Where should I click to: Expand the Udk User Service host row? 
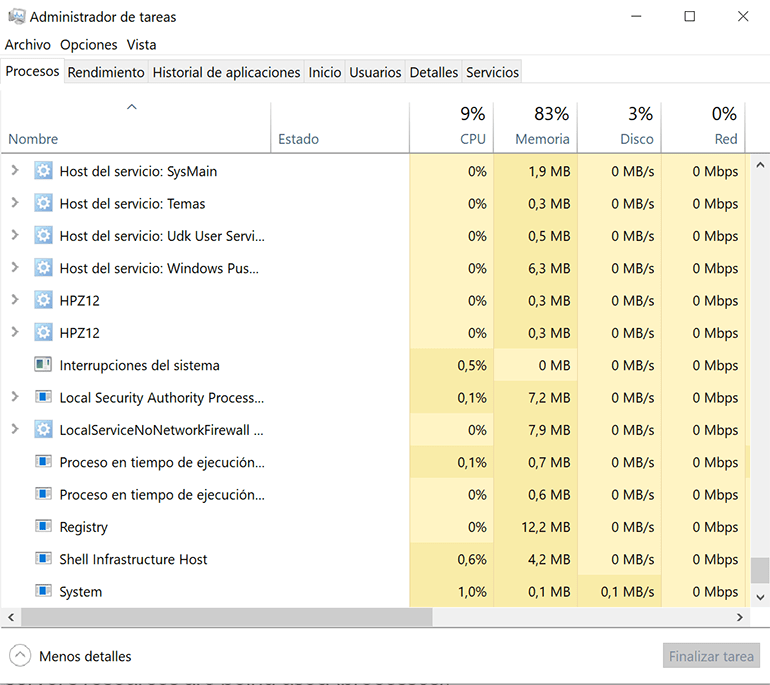click(x=14, y=236)
